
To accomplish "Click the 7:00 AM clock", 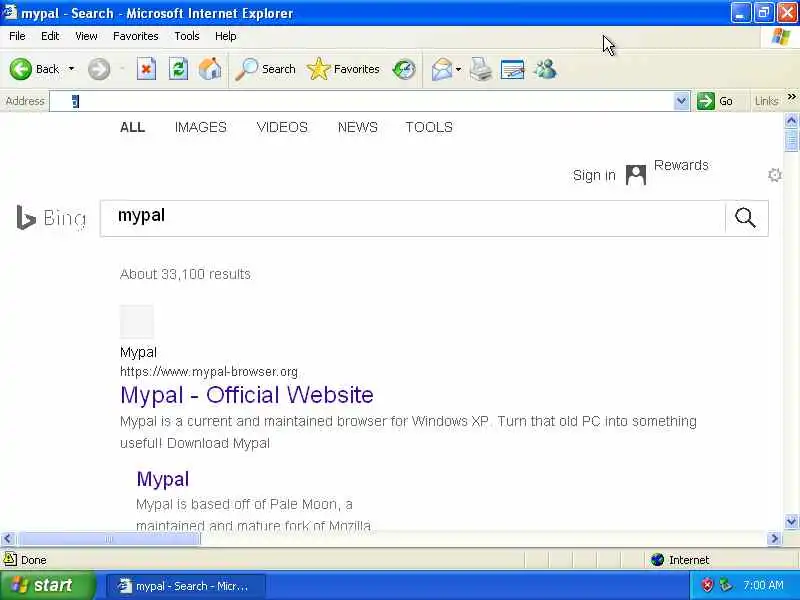I will [763, 585].
